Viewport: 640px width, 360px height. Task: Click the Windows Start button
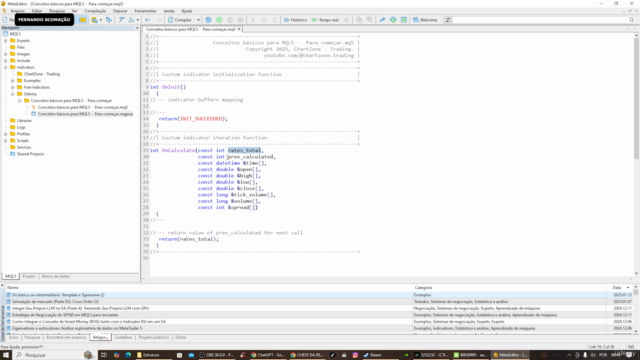(x=6, y=355)
